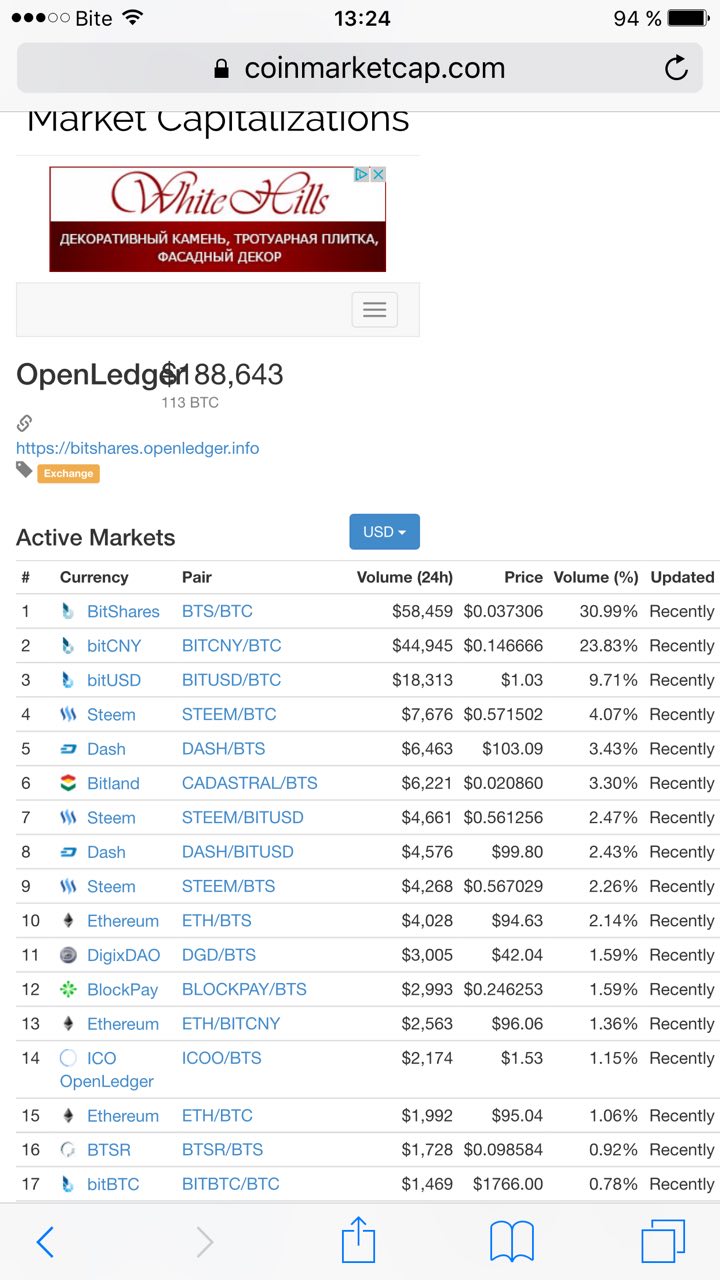Viewport: 720px width, 1280px height.
Task: Click the Bitland colored icon
Action: [x=68, y=783]
